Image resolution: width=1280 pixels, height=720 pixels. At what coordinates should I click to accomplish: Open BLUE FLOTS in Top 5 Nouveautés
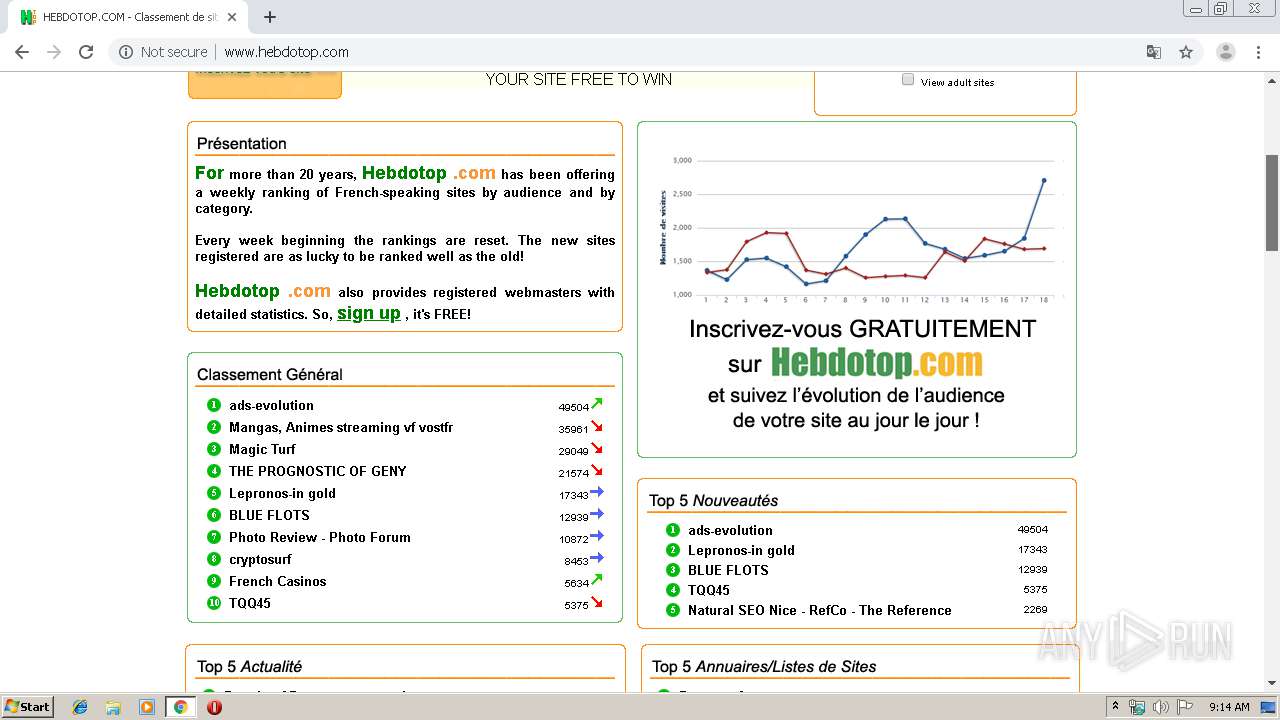(728, 570)
